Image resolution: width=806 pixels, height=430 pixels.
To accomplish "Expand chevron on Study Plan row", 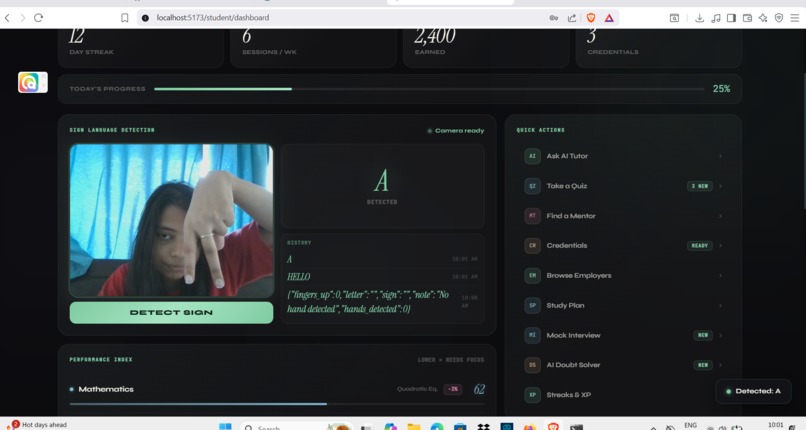I will coord(720,305).
